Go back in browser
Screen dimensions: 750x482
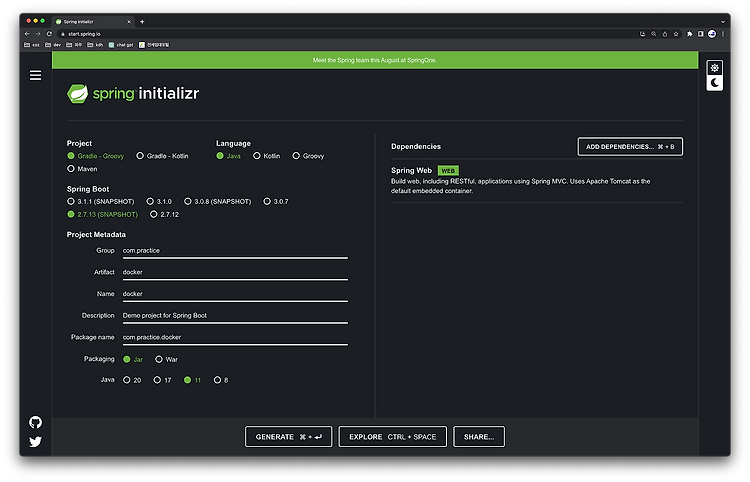click(27, 33)
